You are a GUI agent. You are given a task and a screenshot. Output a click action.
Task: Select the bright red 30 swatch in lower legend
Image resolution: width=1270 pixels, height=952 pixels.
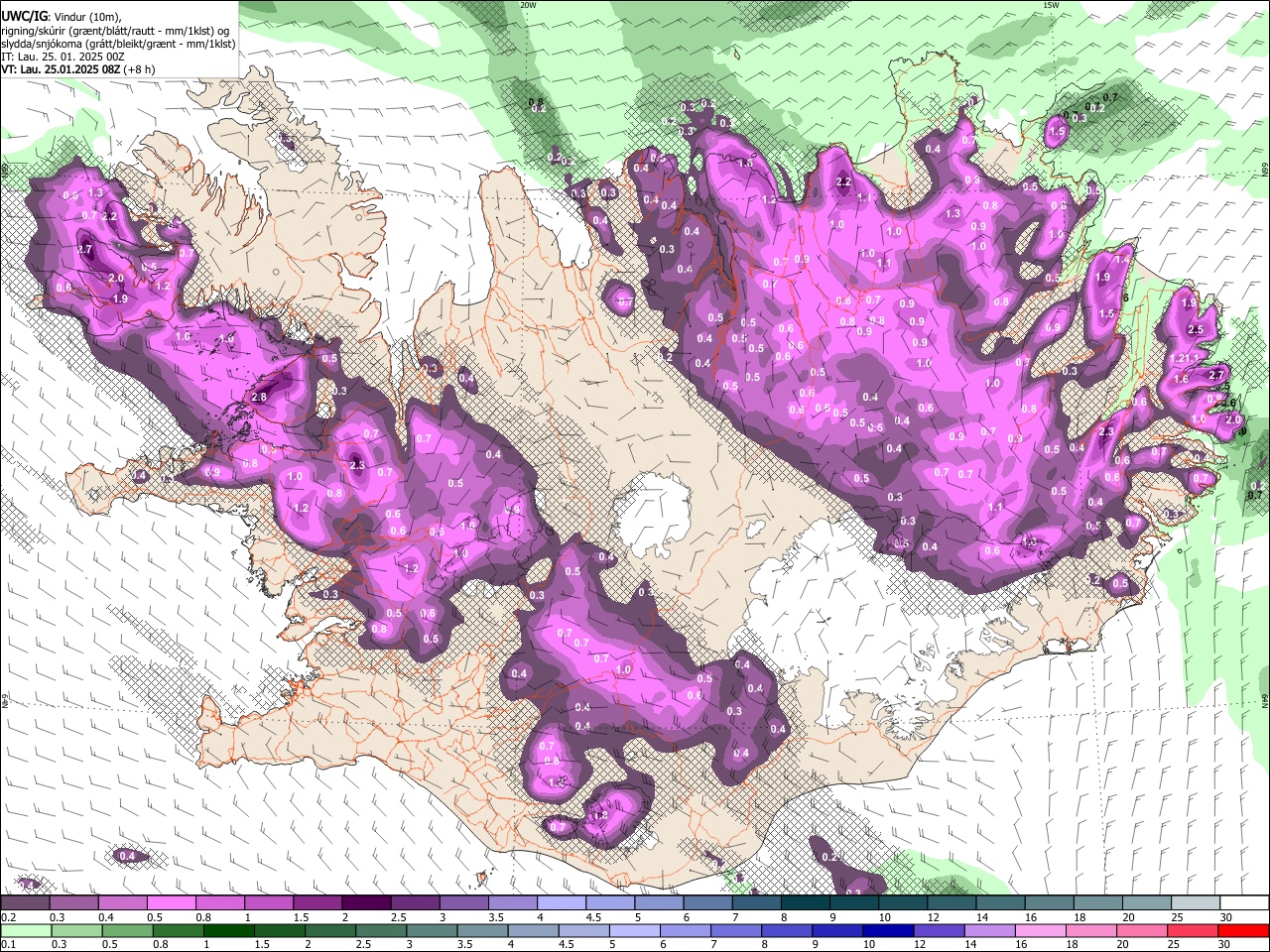point(1243,930)
